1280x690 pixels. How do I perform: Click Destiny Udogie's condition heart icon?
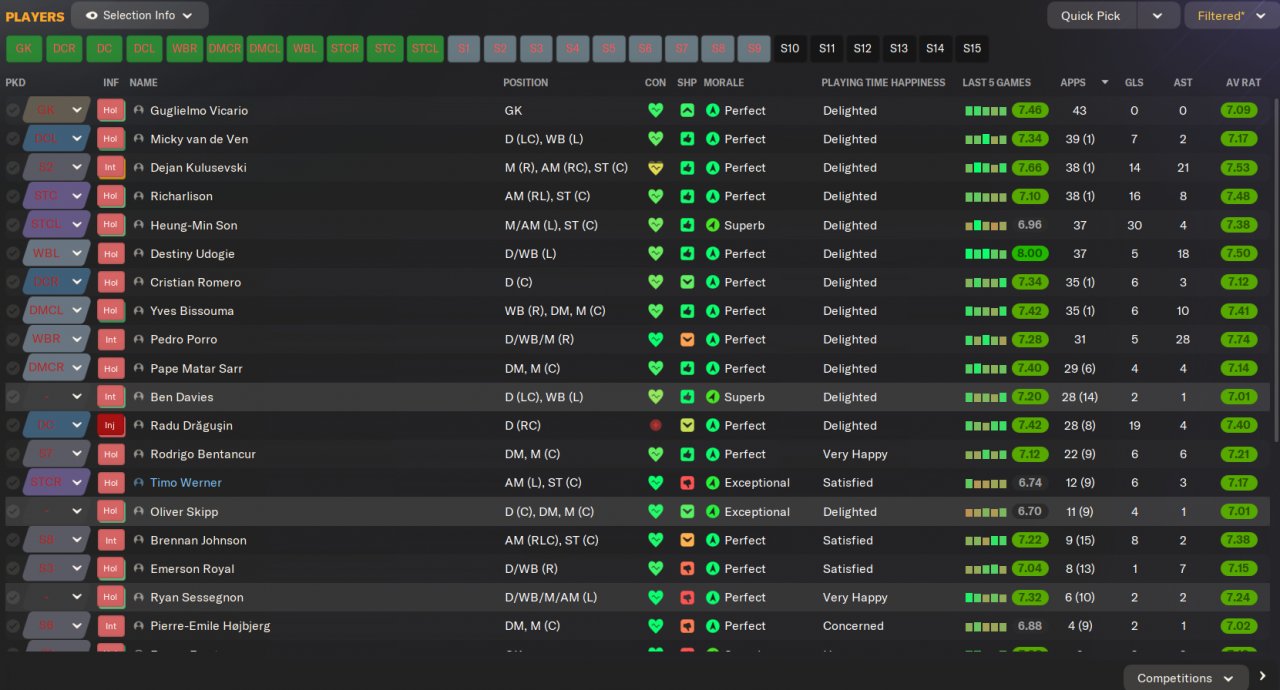(x=655, y=254)
